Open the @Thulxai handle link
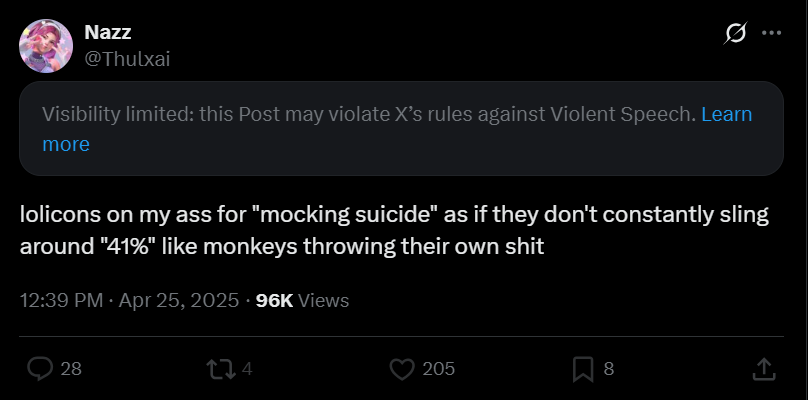Image resolution: width=808 pixels, height=400 pixels. pyautogui.click(x=128, y=59)
